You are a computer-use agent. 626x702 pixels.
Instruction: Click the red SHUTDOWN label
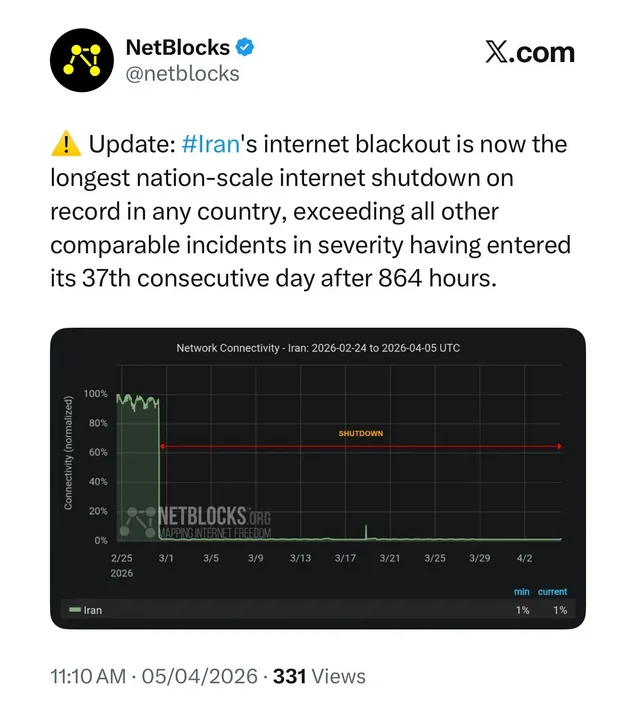(360, 434)
